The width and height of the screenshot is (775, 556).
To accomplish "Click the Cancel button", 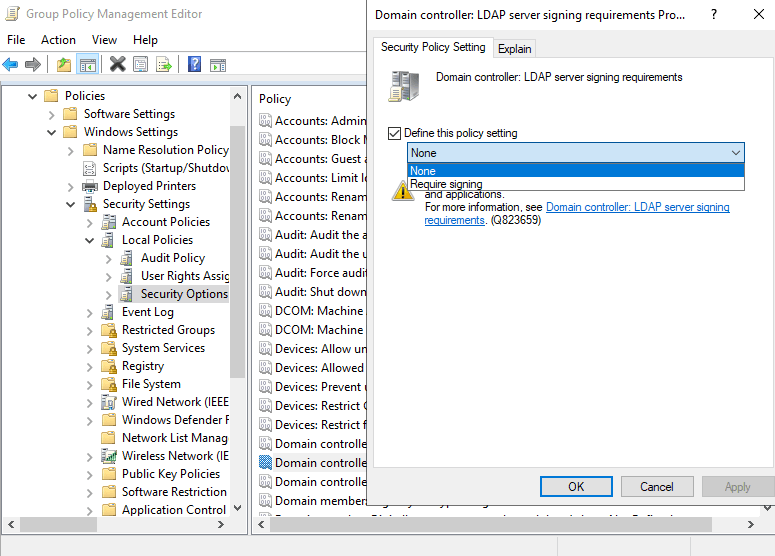I will 657,487.
